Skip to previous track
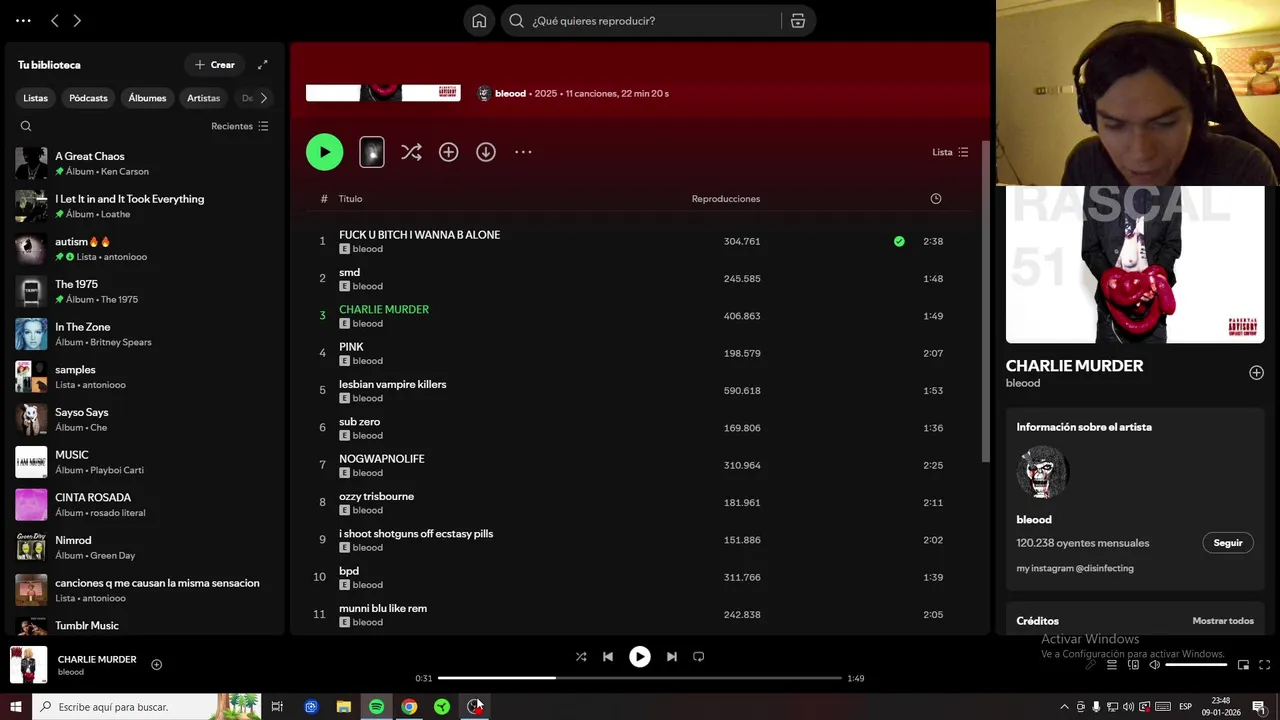This screenshot has width=1280, height=720. click(x=608, y=657)
